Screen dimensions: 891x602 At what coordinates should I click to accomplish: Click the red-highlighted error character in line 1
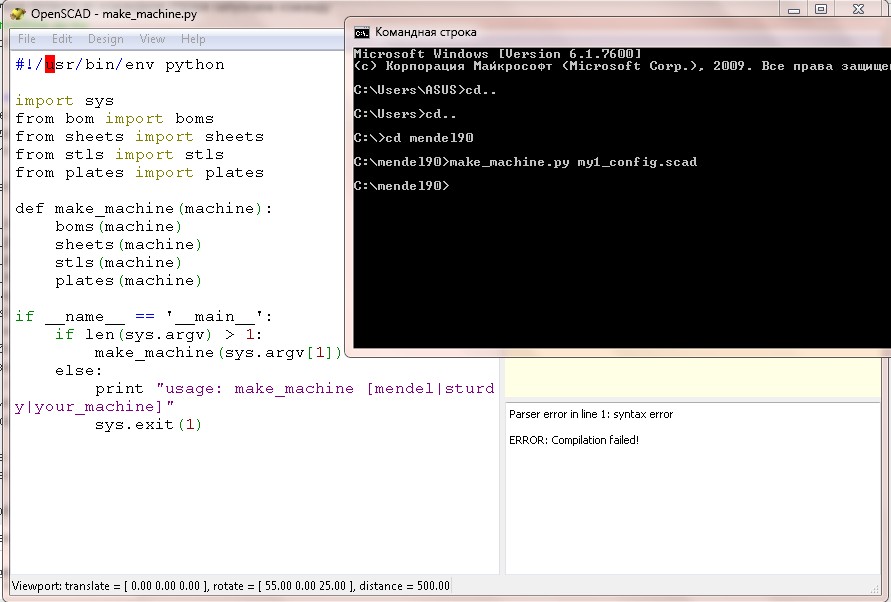coord(50,65)
